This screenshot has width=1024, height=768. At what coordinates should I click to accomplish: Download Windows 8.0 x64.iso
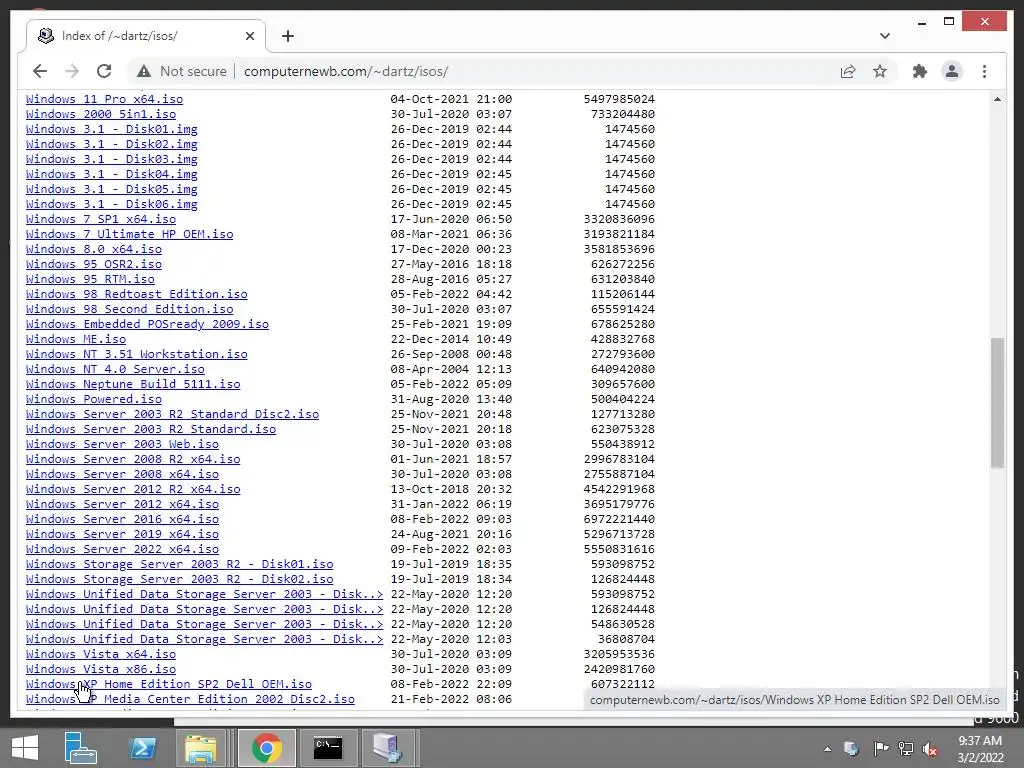coord(94,249)
